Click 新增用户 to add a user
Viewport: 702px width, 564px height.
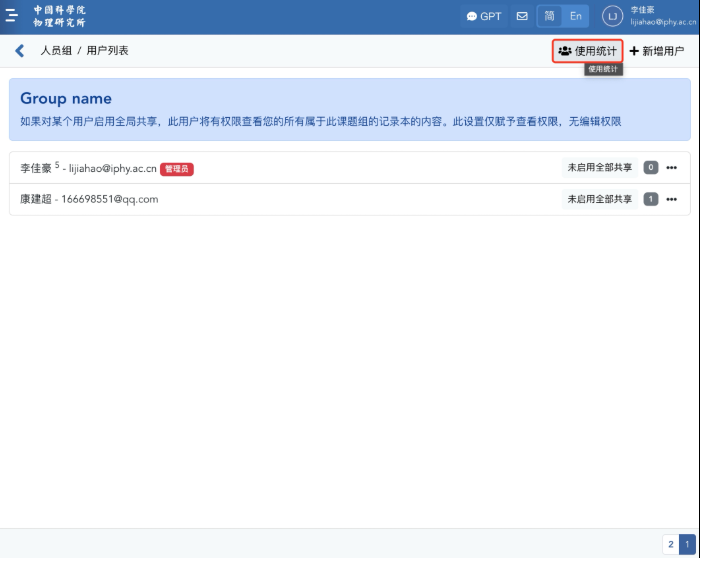click(x=657, y=51)
